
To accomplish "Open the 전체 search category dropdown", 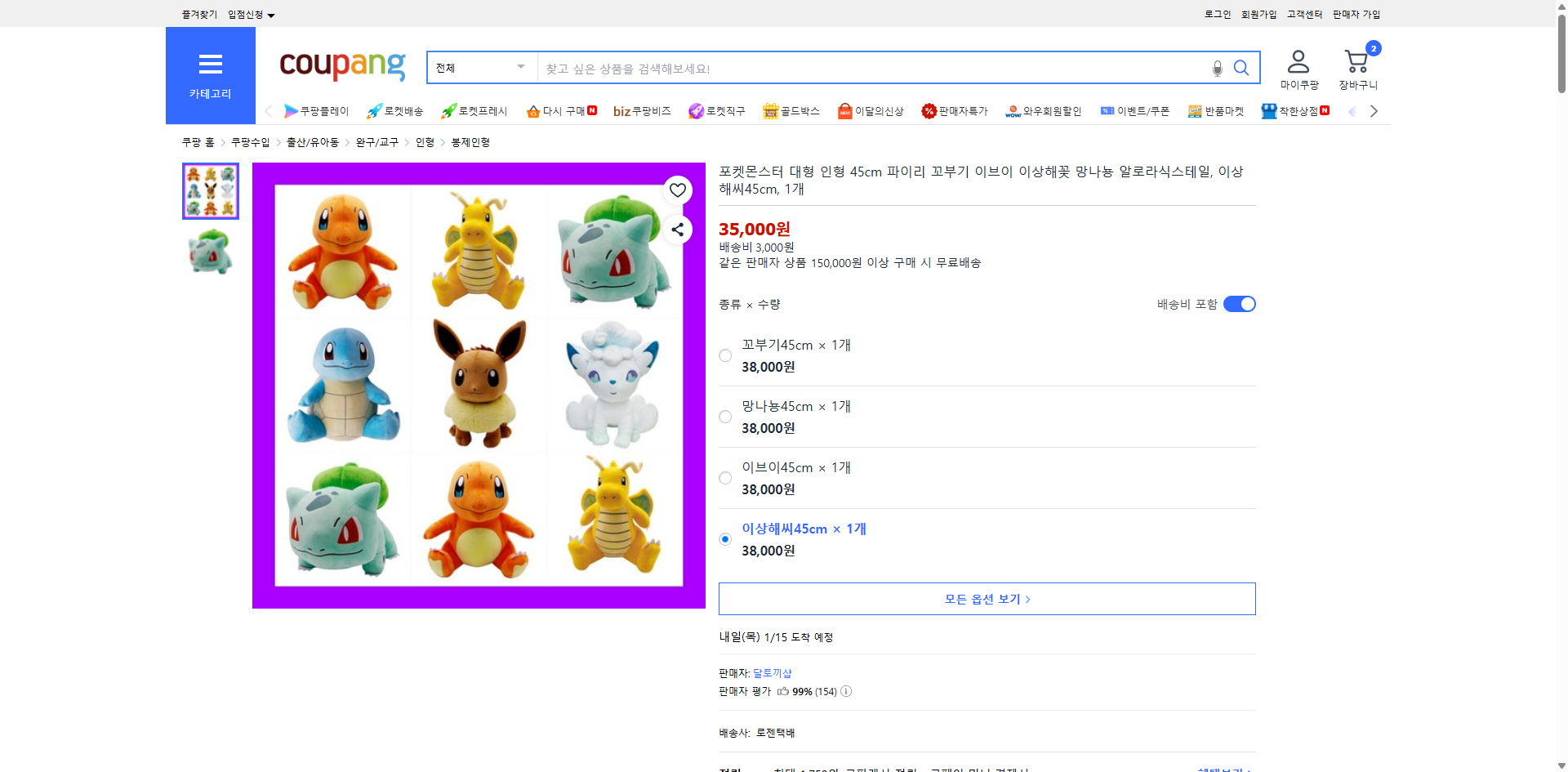I will tap(480, 68).
